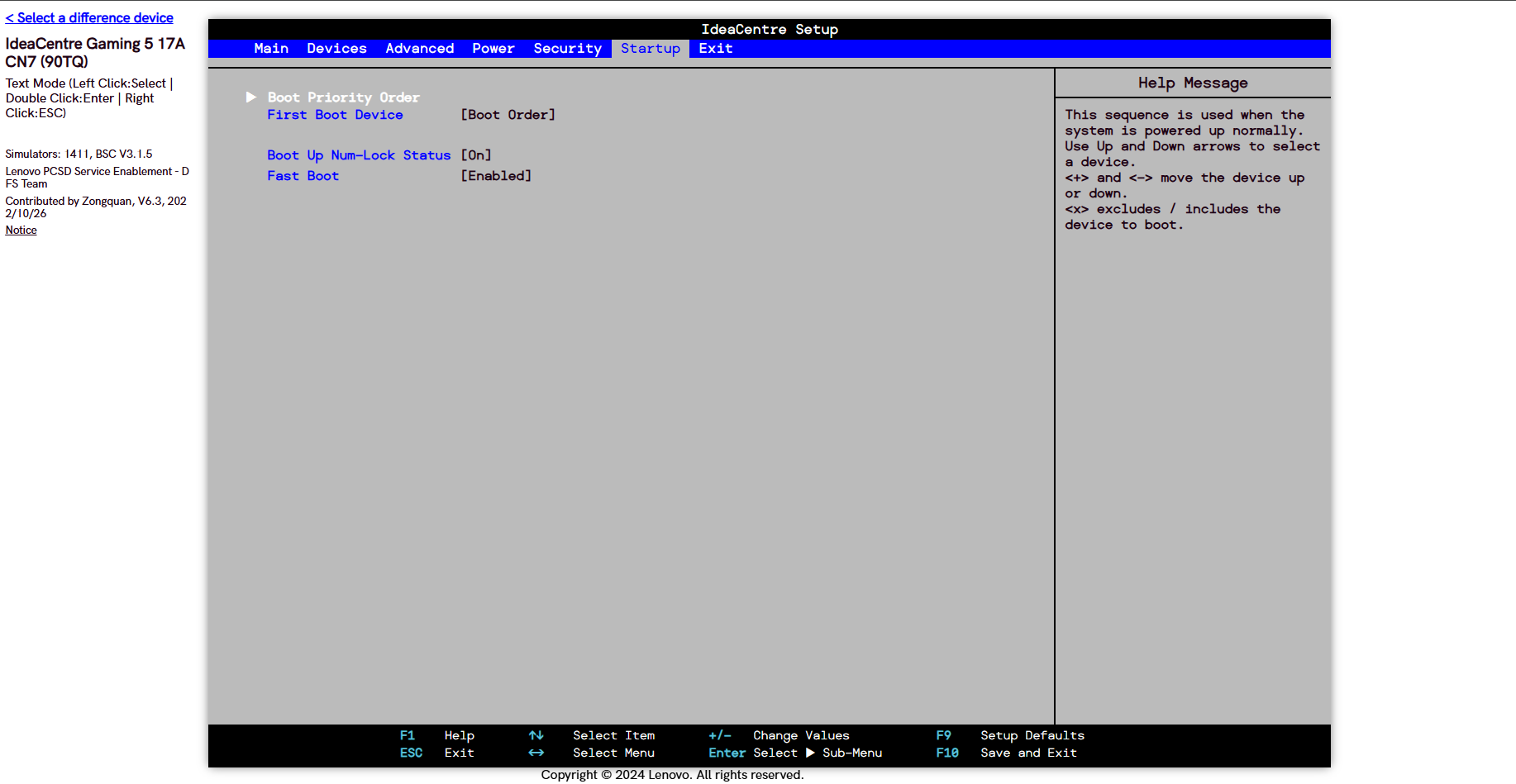This screenshot has width=1516, height=784.
Task: Open the Boot Priority Order submenu
Action: (x=343, y=97)
